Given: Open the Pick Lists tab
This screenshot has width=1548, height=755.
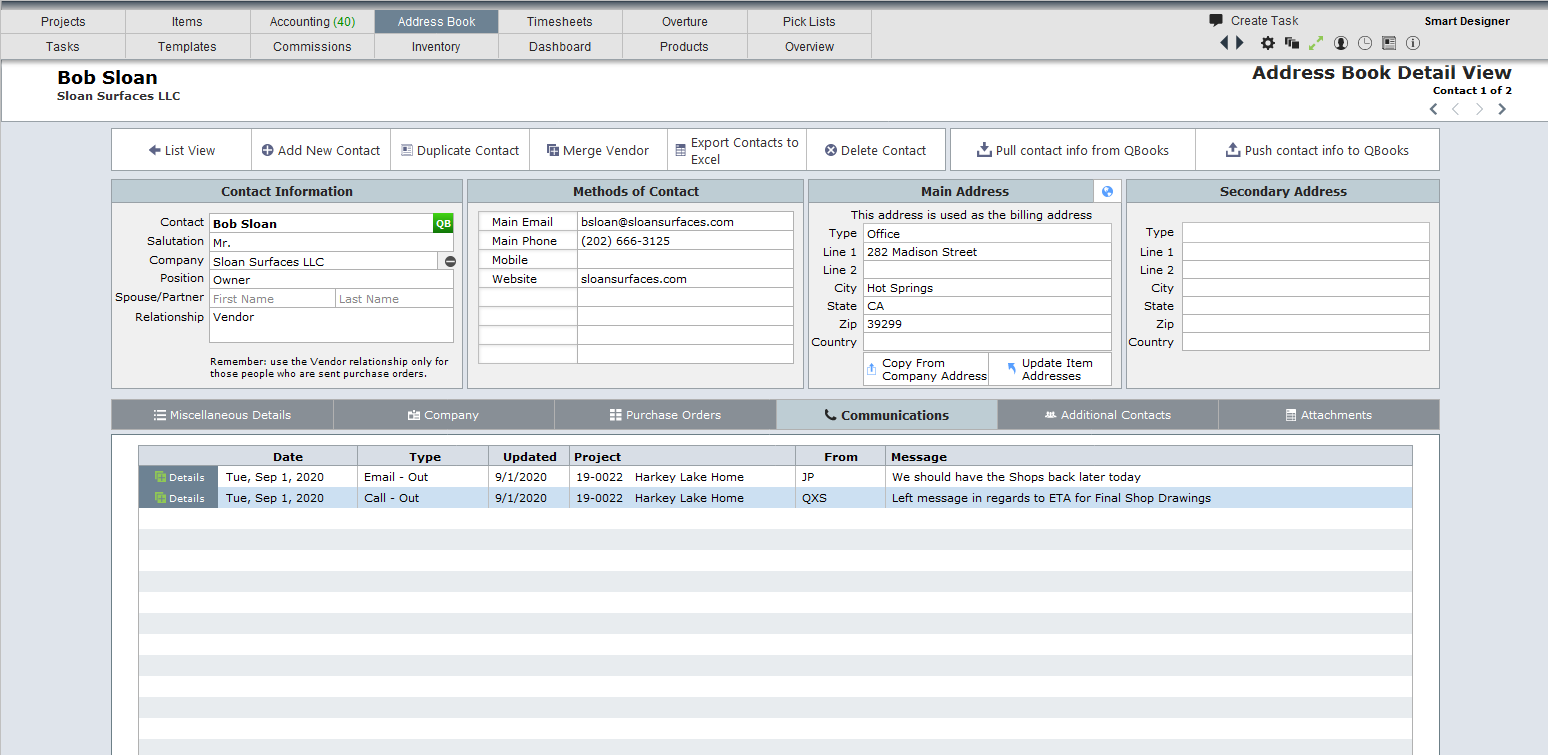Looking at the screenshot, I should point(809,21).
